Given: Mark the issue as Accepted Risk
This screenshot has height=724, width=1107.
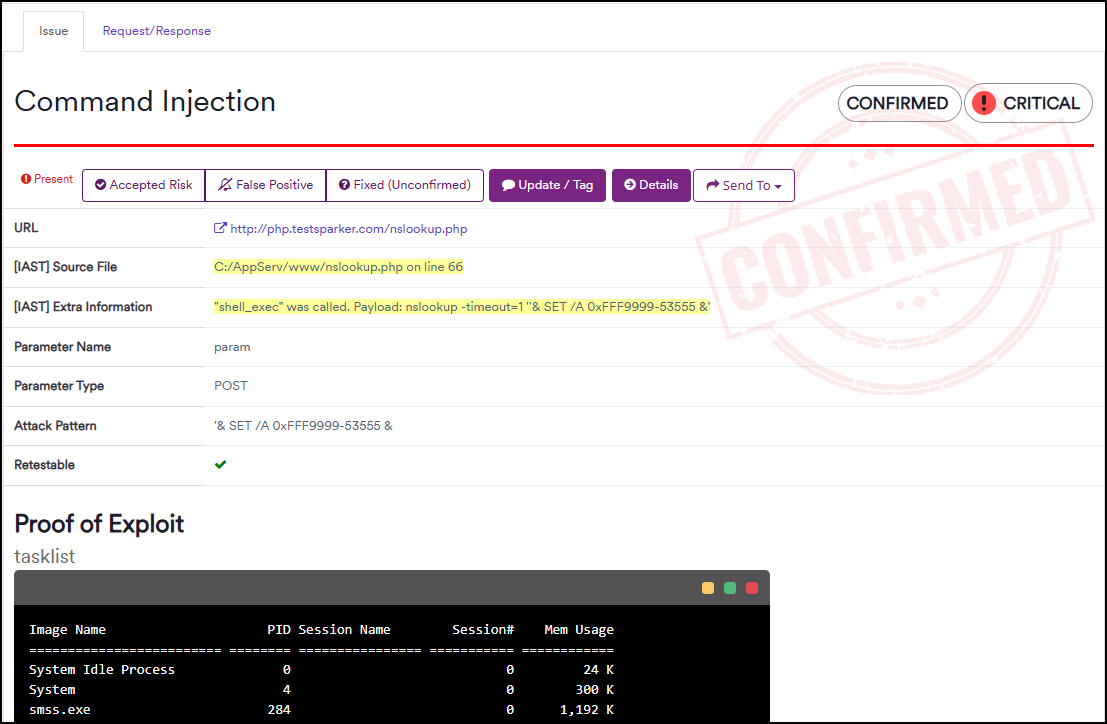Looking at the screenshot, I should (x=143, y=185).
